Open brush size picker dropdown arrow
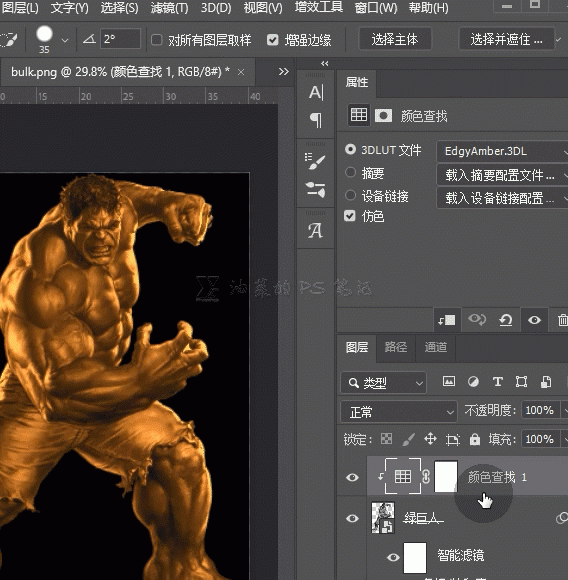 pos(65,40)
